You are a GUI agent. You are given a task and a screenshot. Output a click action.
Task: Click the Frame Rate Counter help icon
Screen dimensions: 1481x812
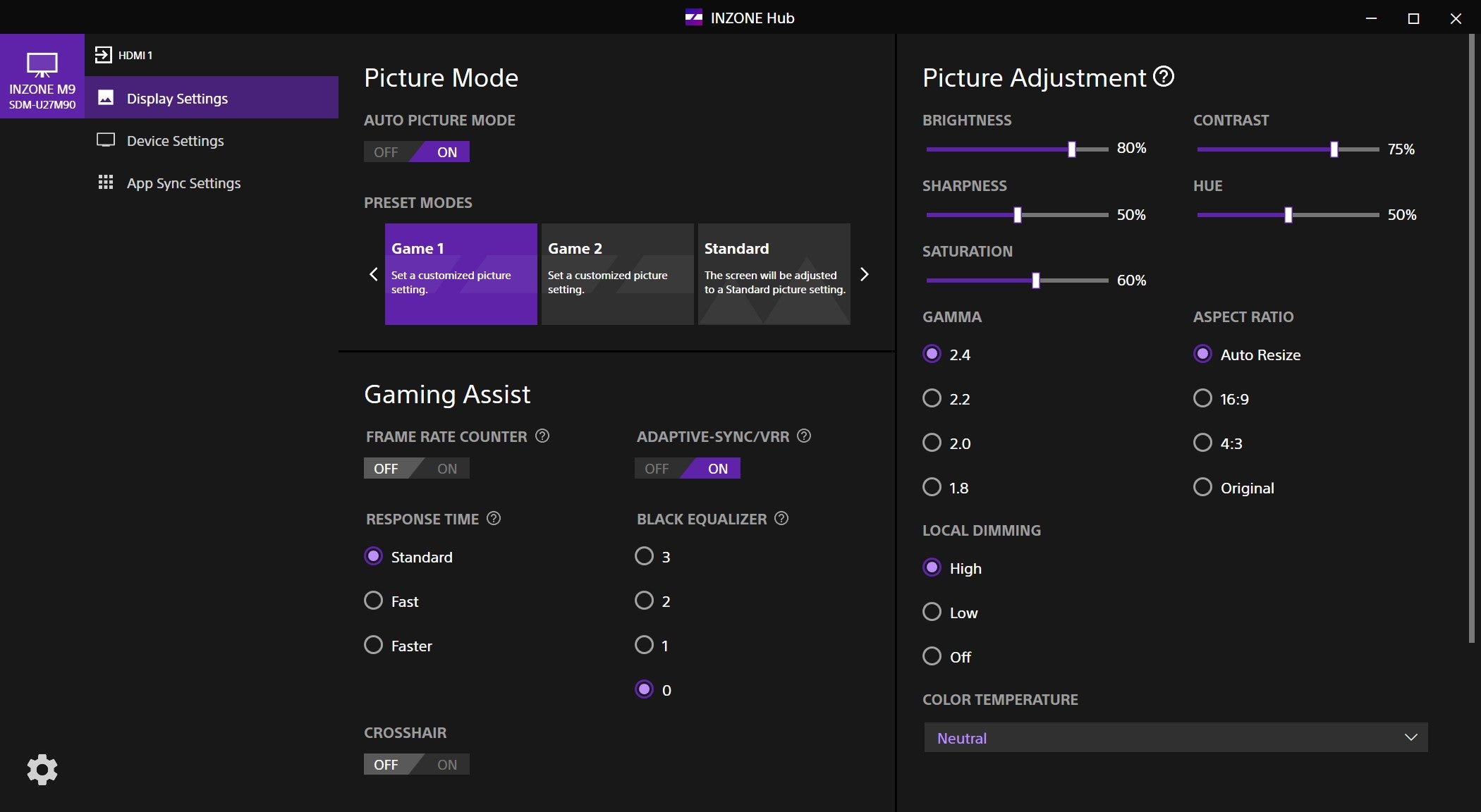pos(542,436)
